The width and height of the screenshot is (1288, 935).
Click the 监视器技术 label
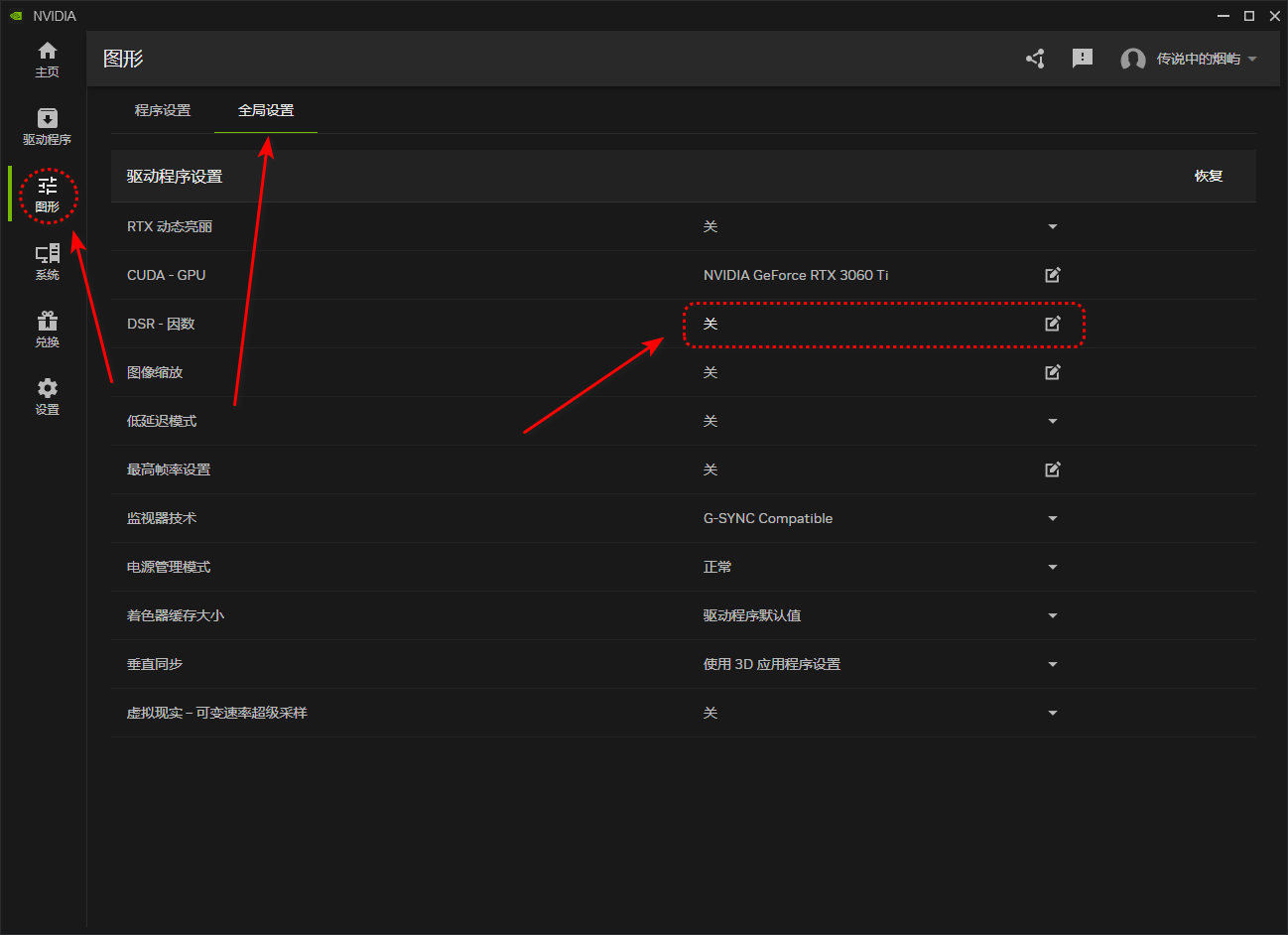tap(162, 518)
